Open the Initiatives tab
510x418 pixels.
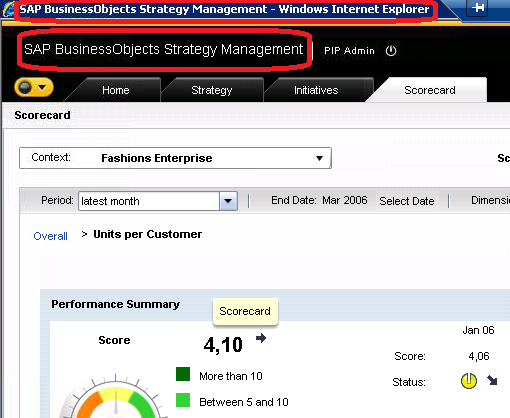(316, 90)
